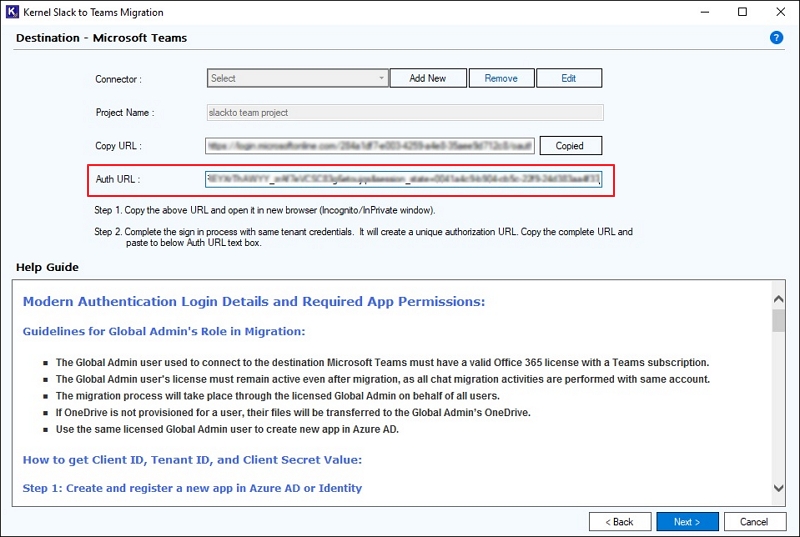
Task: Click bullet 'The Global Admin user used to connect...'
Action: click(382, 362)
